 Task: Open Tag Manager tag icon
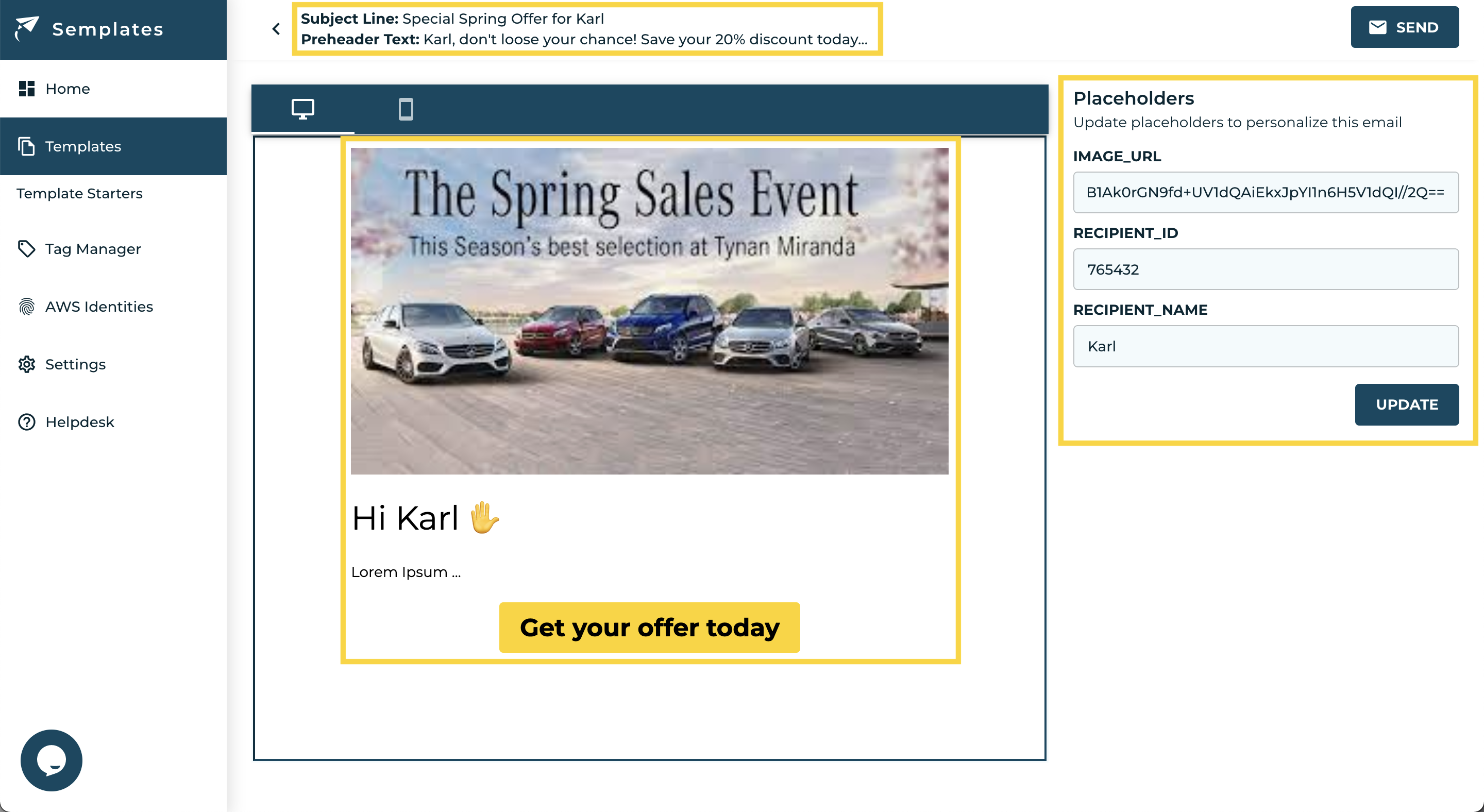tap(26, 249)
